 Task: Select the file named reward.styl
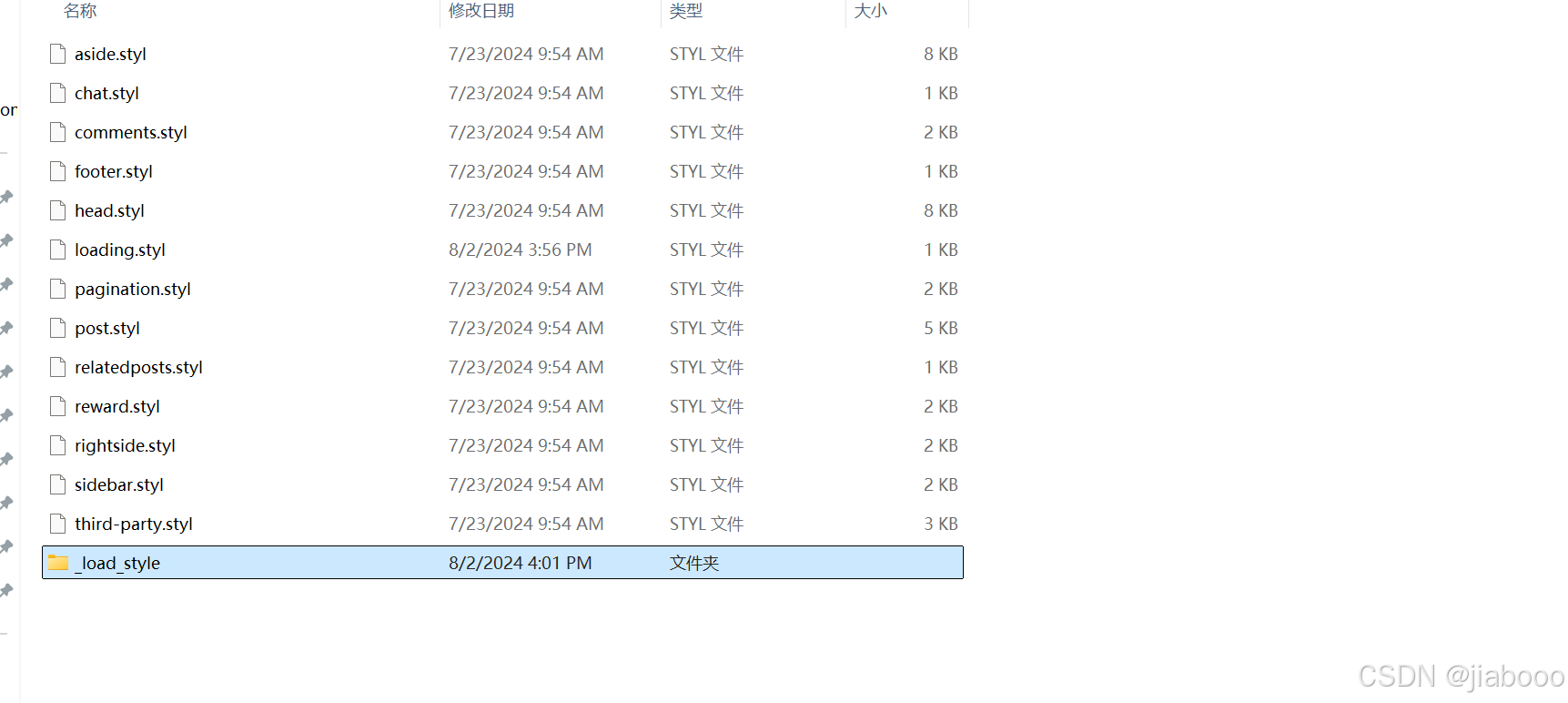coord(117,407)
